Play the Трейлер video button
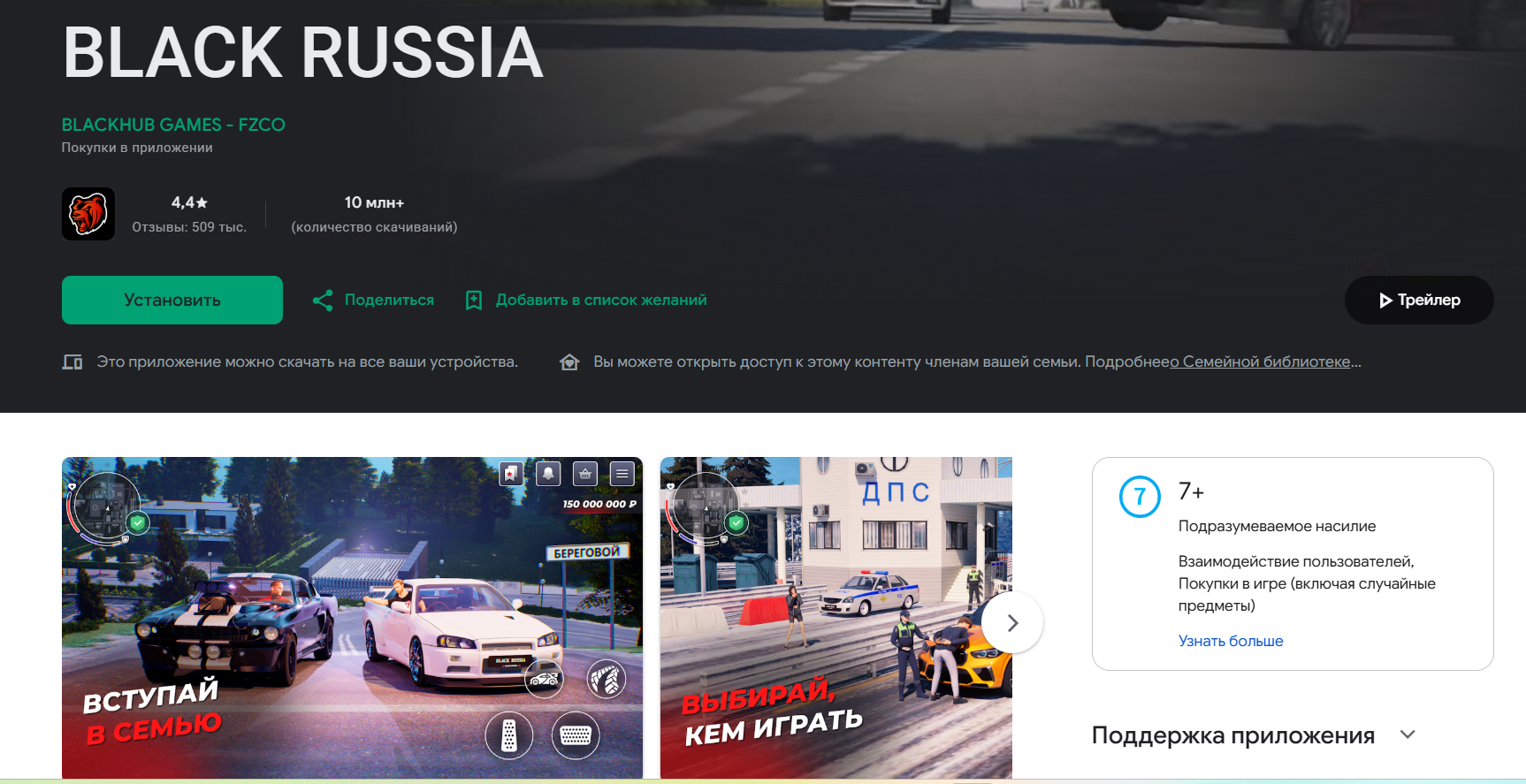Viewport: 1526px width, 784px height. [x=1419, y=300]
